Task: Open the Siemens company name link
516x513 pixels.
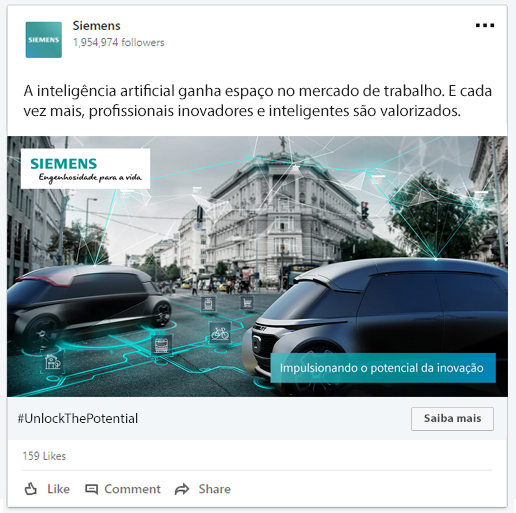Action: (x=96, y=26)
